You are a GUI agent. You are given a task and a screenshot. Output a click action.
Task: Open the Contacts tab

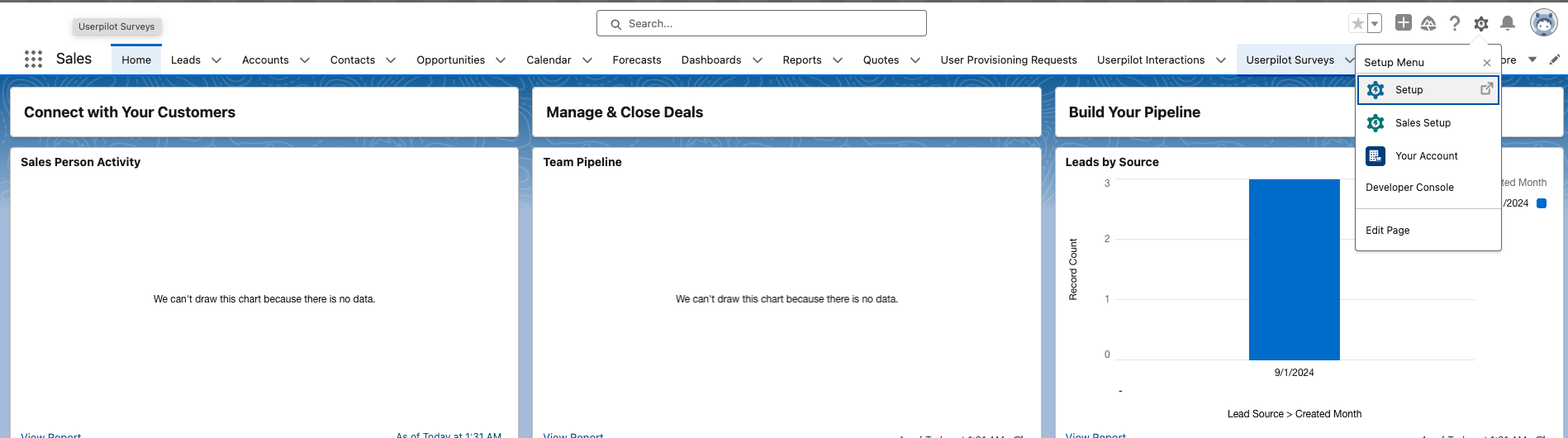pos(353,60)
